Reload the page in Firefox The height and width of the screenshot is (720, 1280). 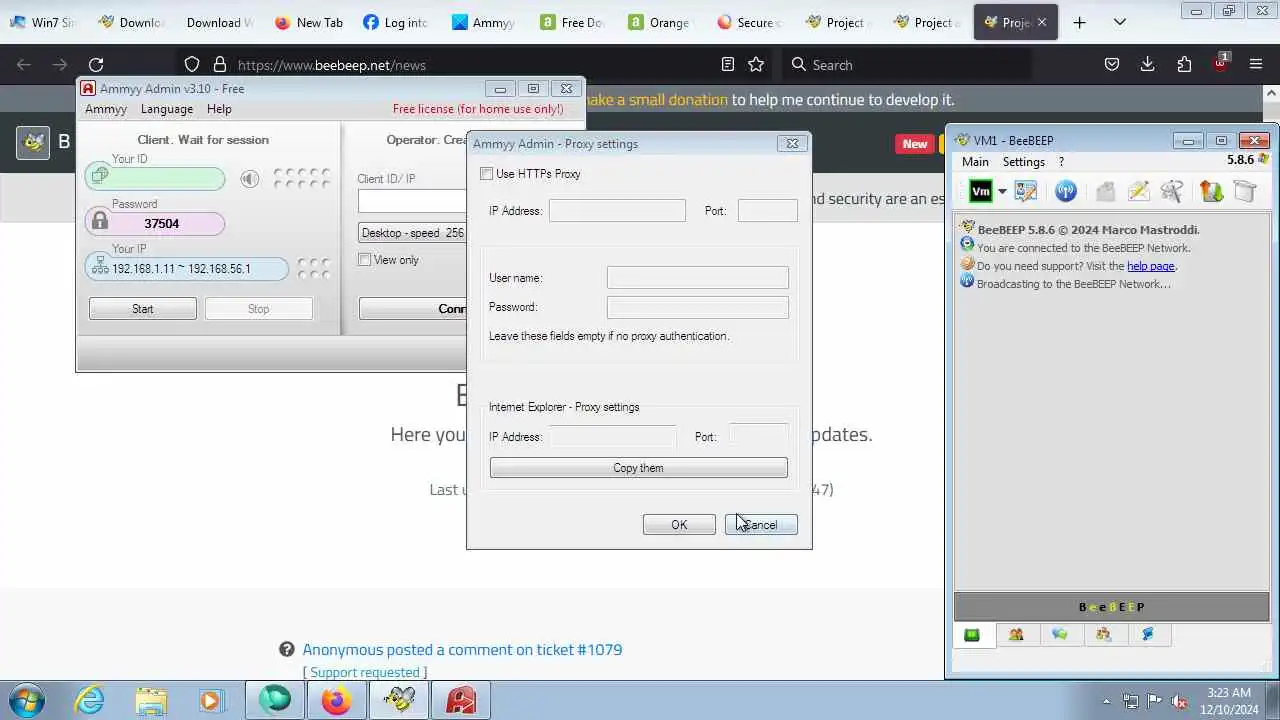96,65
